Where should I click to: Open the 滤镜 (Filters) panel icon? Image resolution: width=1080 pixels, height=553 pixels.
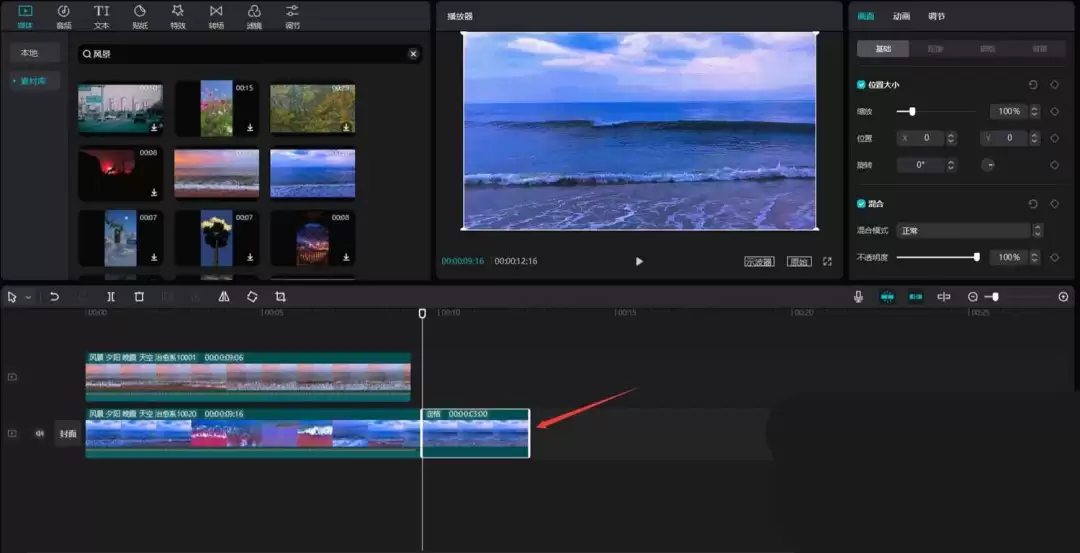tap(254, 15)
